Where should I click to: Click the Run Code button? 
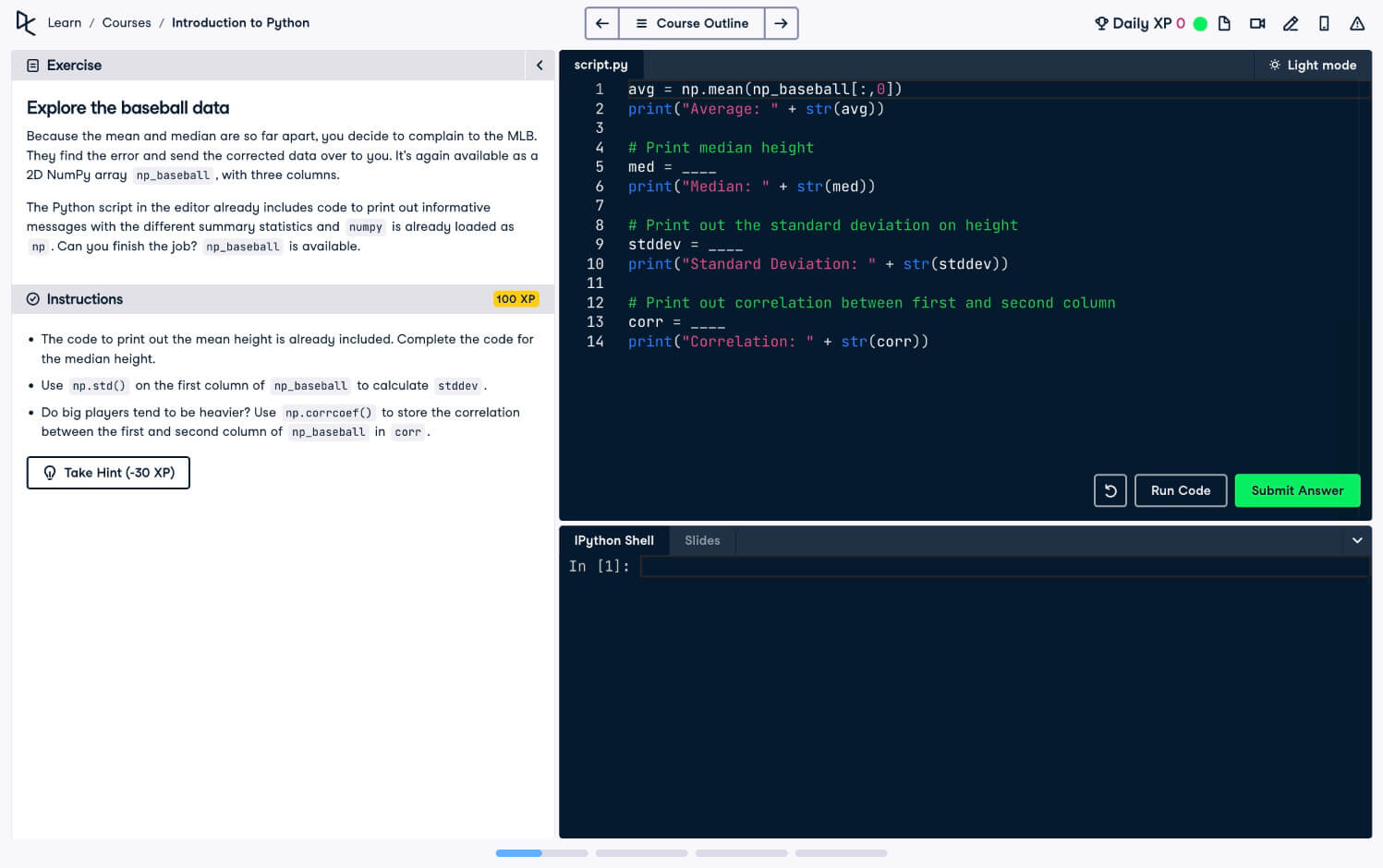(1180, 490)
